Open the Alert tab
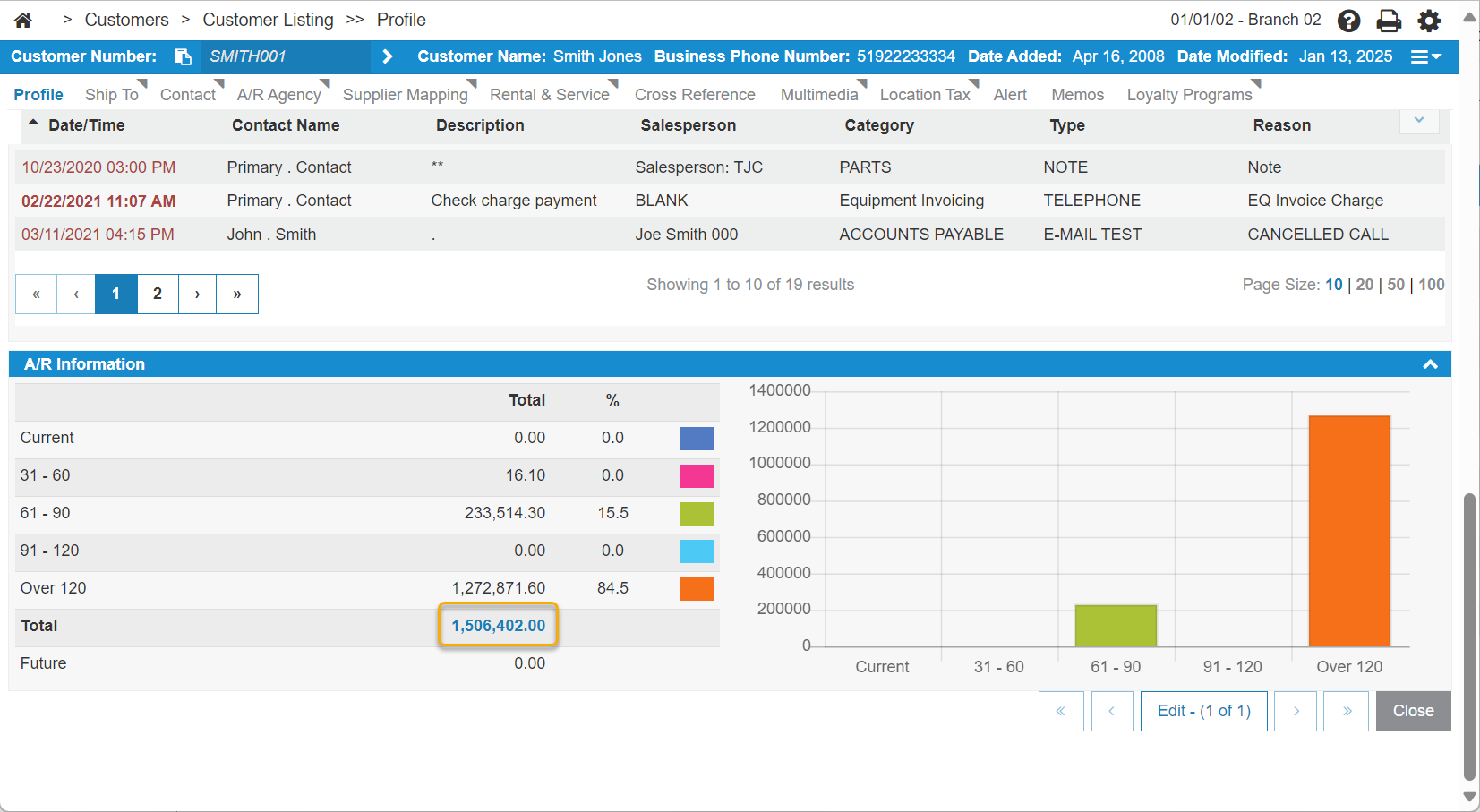The height and width of the screenshot is (812, 1480). (x=1010, y=94)
